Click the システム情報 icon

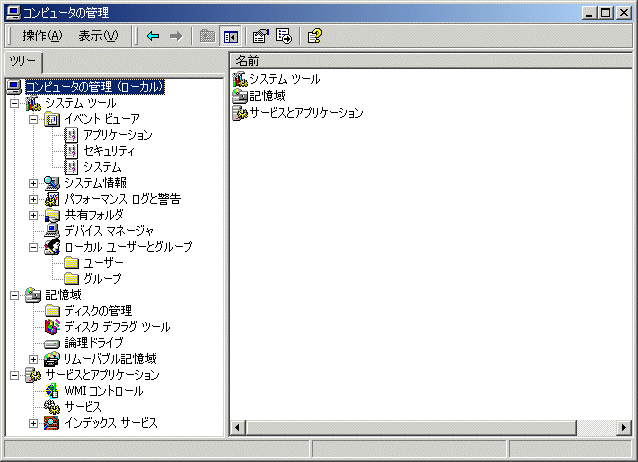tap(52, 183)
